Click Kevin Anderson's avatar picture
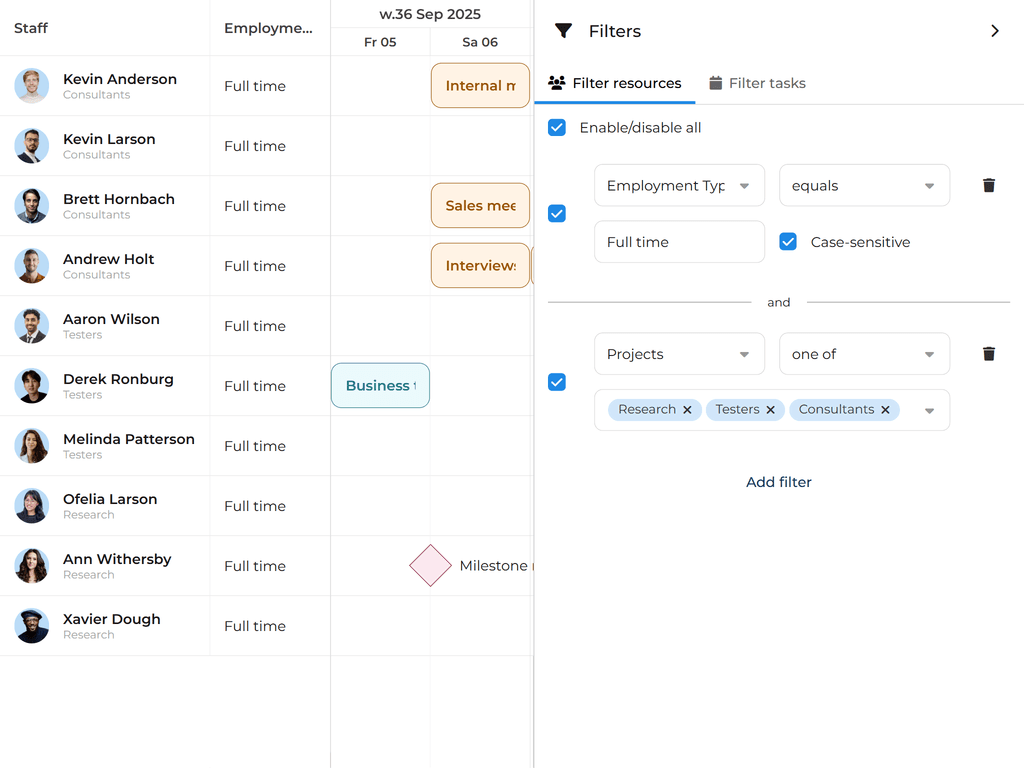This screenshot has width=1024, height=768. pos(32,86)
